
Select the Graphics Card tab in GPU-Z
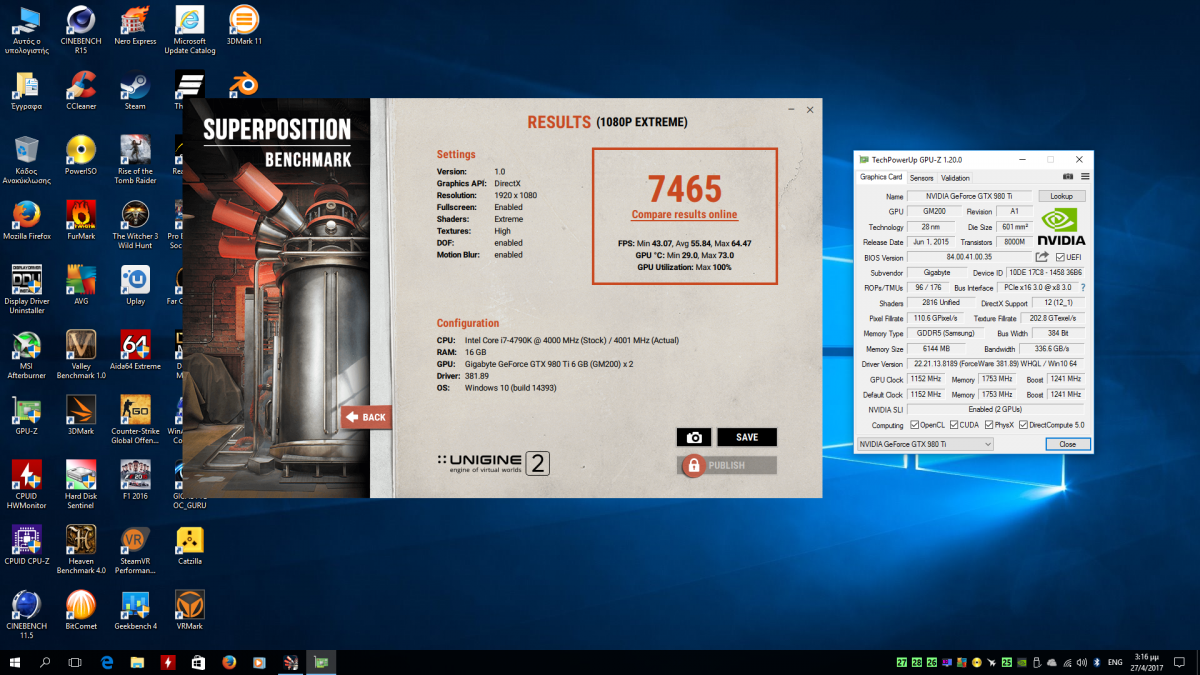click(881, 177)
